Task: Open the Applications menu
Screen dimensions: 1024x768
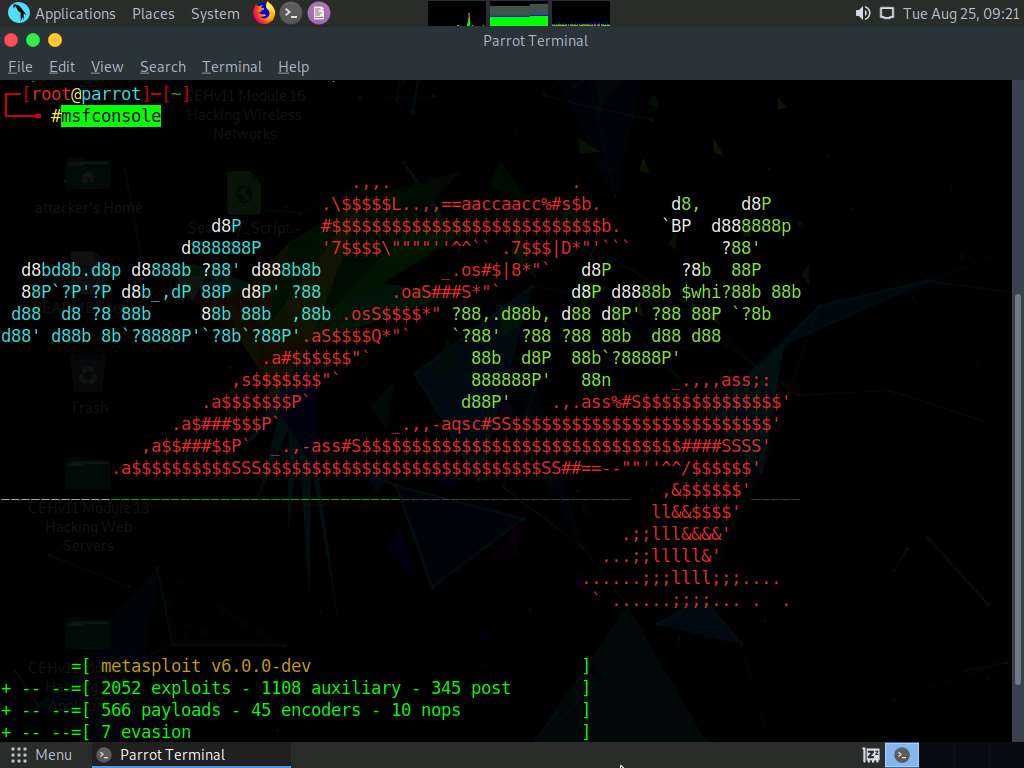Action: 75,14
